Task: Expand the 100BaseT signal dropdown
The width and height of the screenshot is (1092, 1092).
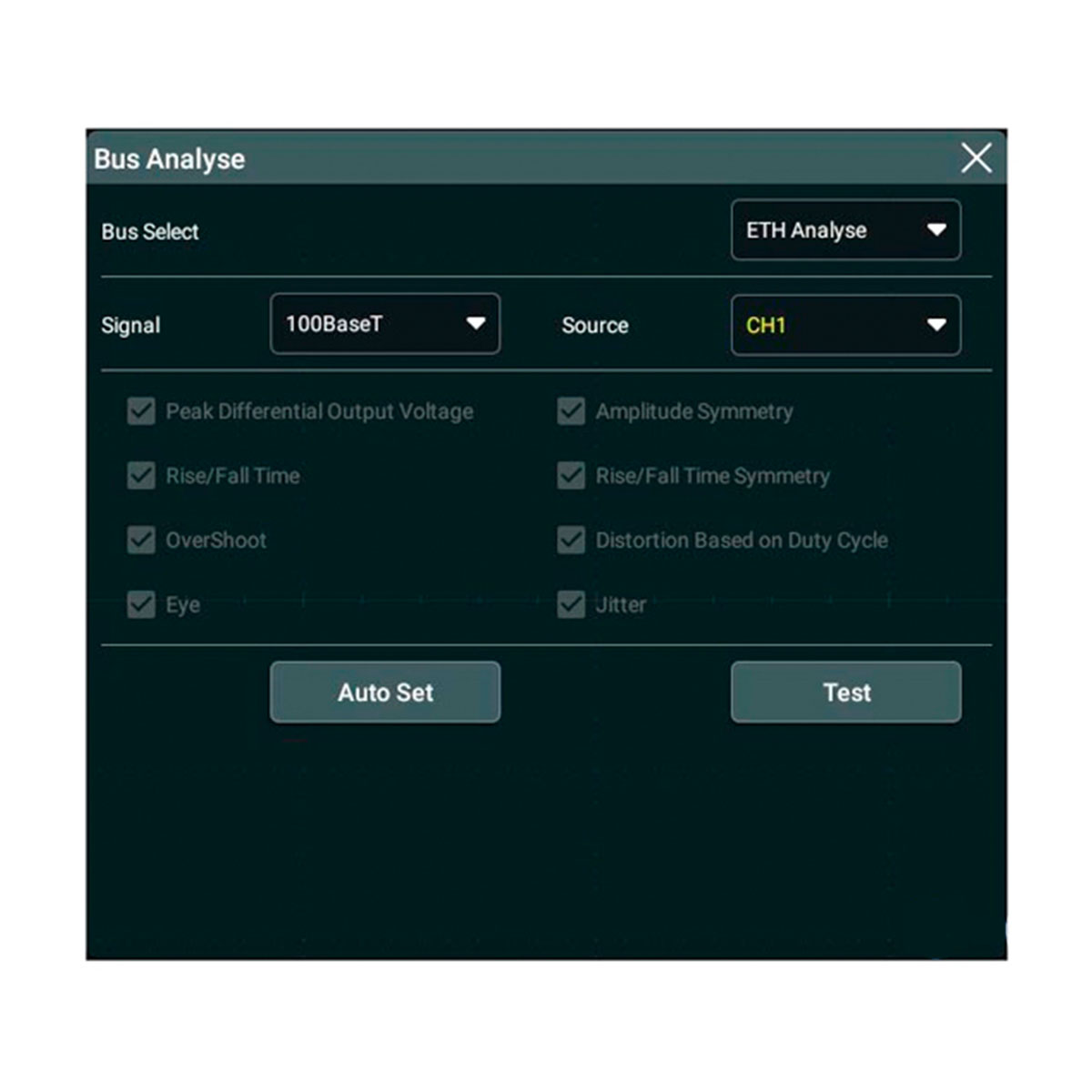Action: tap(384, 324)
